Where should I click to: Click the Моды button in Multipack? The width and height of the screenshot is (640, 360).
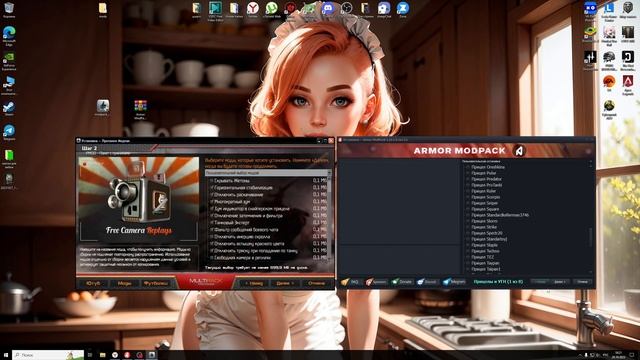124,283
